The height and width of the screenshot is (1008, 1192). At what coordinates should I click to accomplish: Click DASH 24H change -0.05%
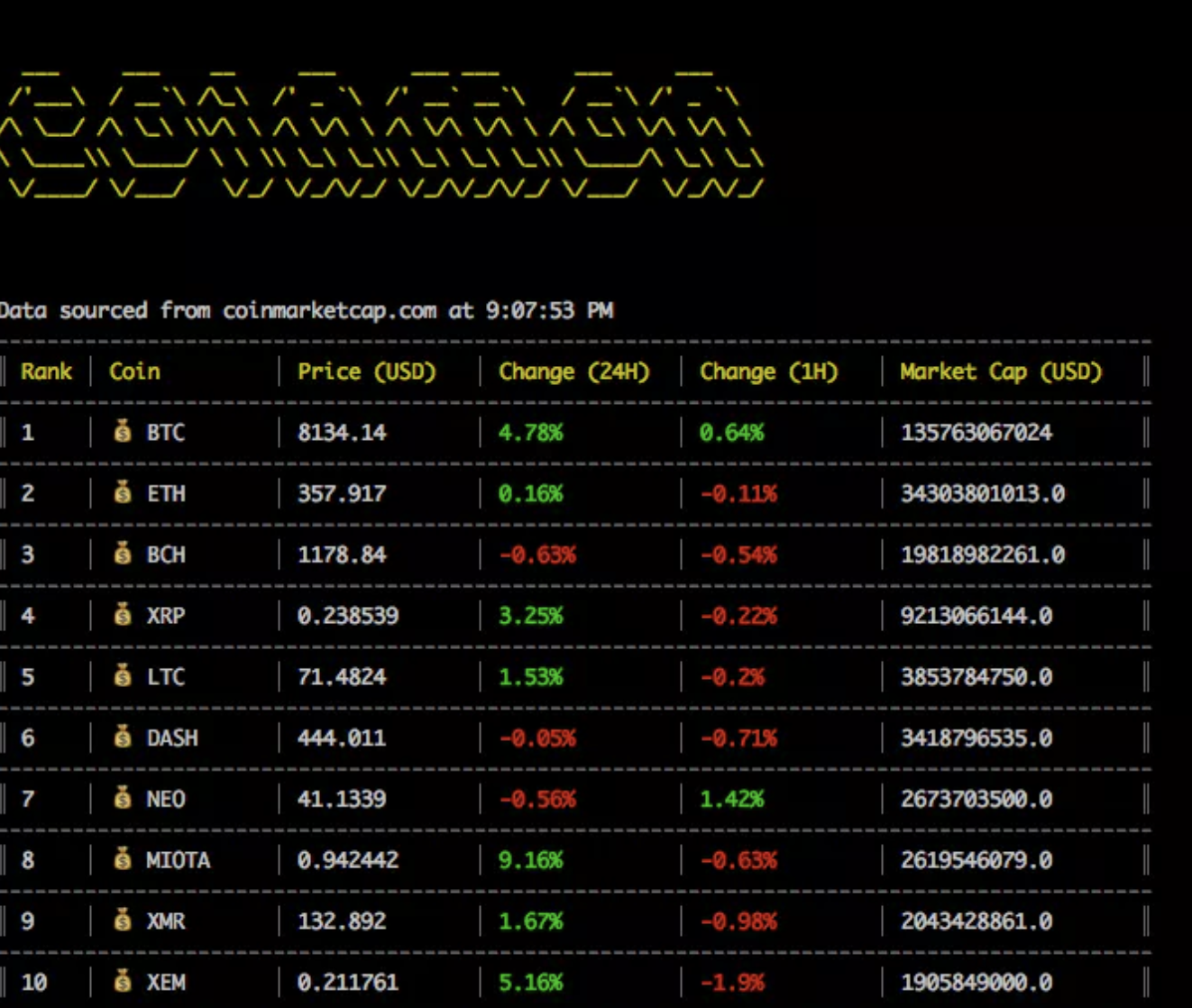coord(537,738)
